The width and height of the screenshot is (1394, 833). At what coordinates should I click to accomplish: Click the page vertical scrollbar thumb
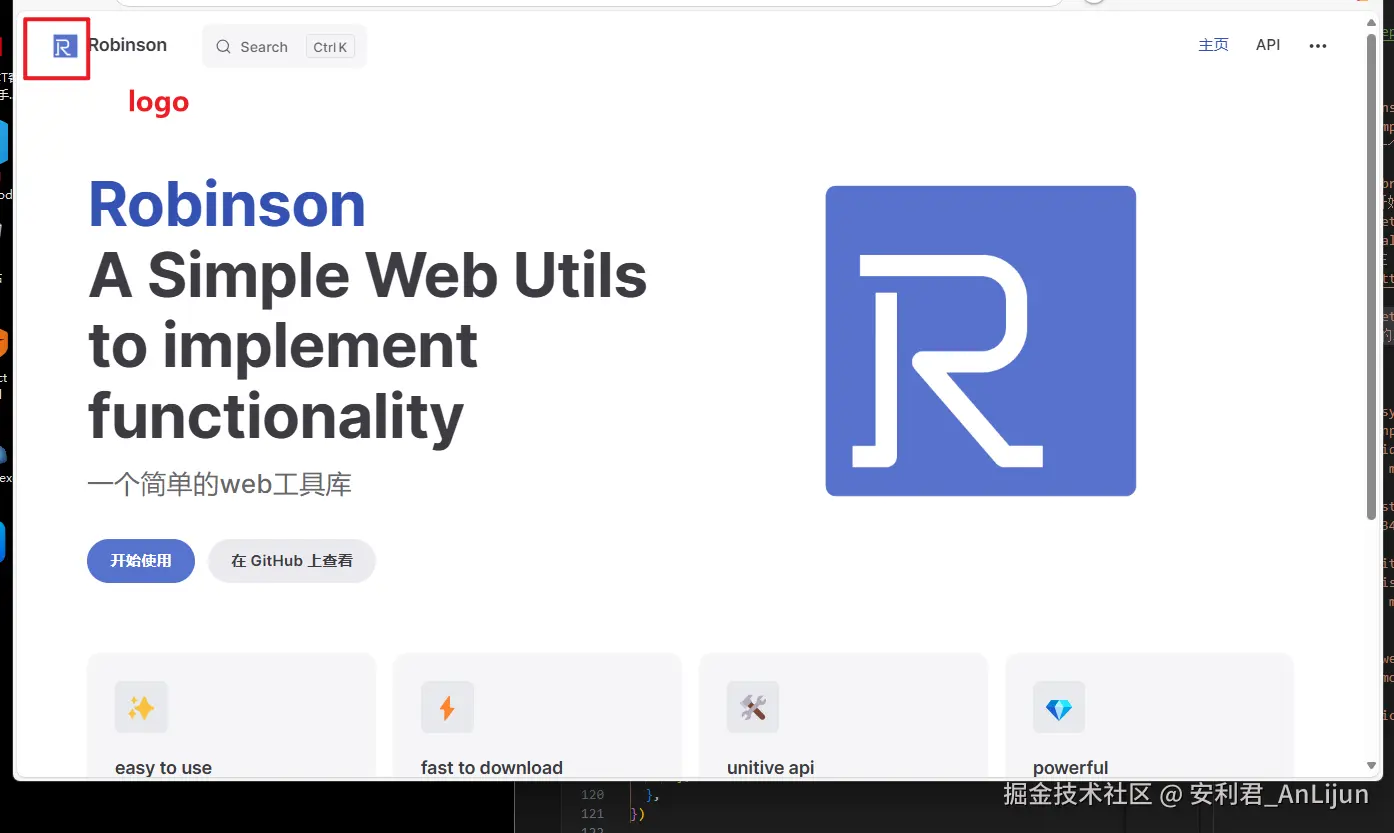coord(1372,276)
